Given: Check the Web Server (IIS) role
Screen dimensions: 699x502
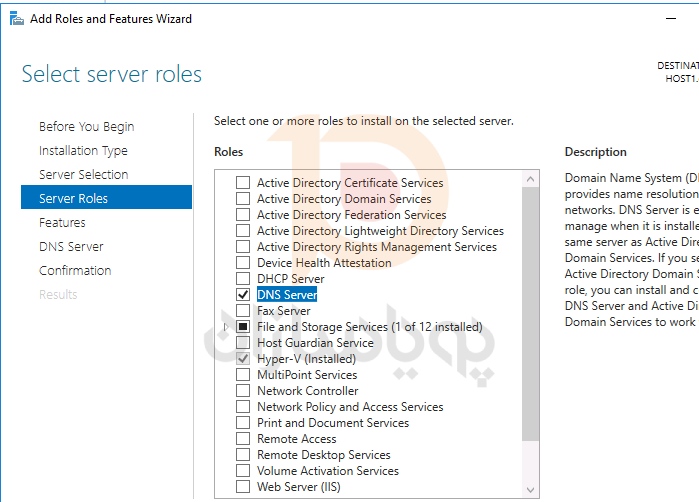Looking at the screenshot, I should (242, 487).
